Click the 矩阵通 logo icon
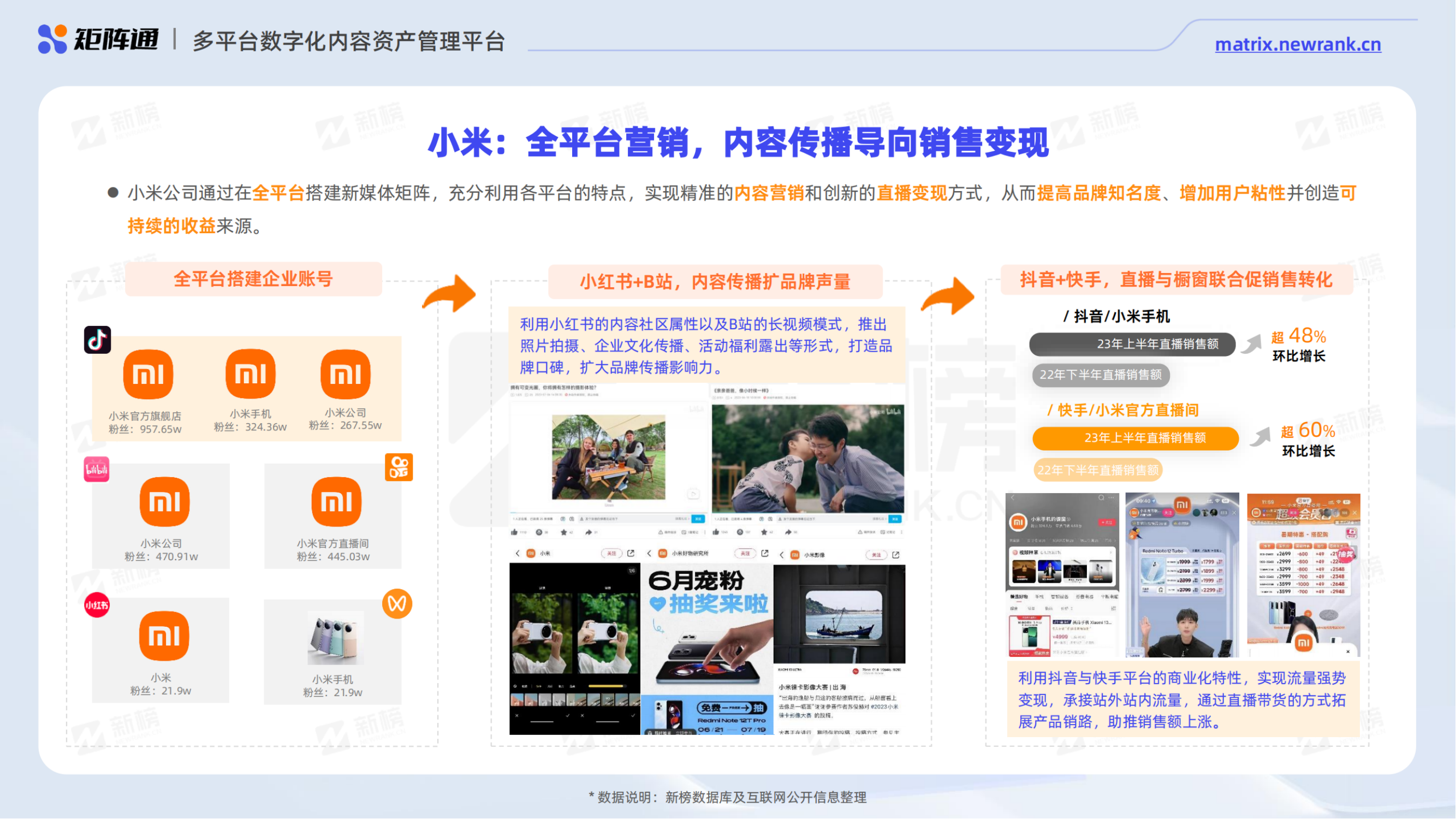 pyautogui.click(x=52, y=39)
